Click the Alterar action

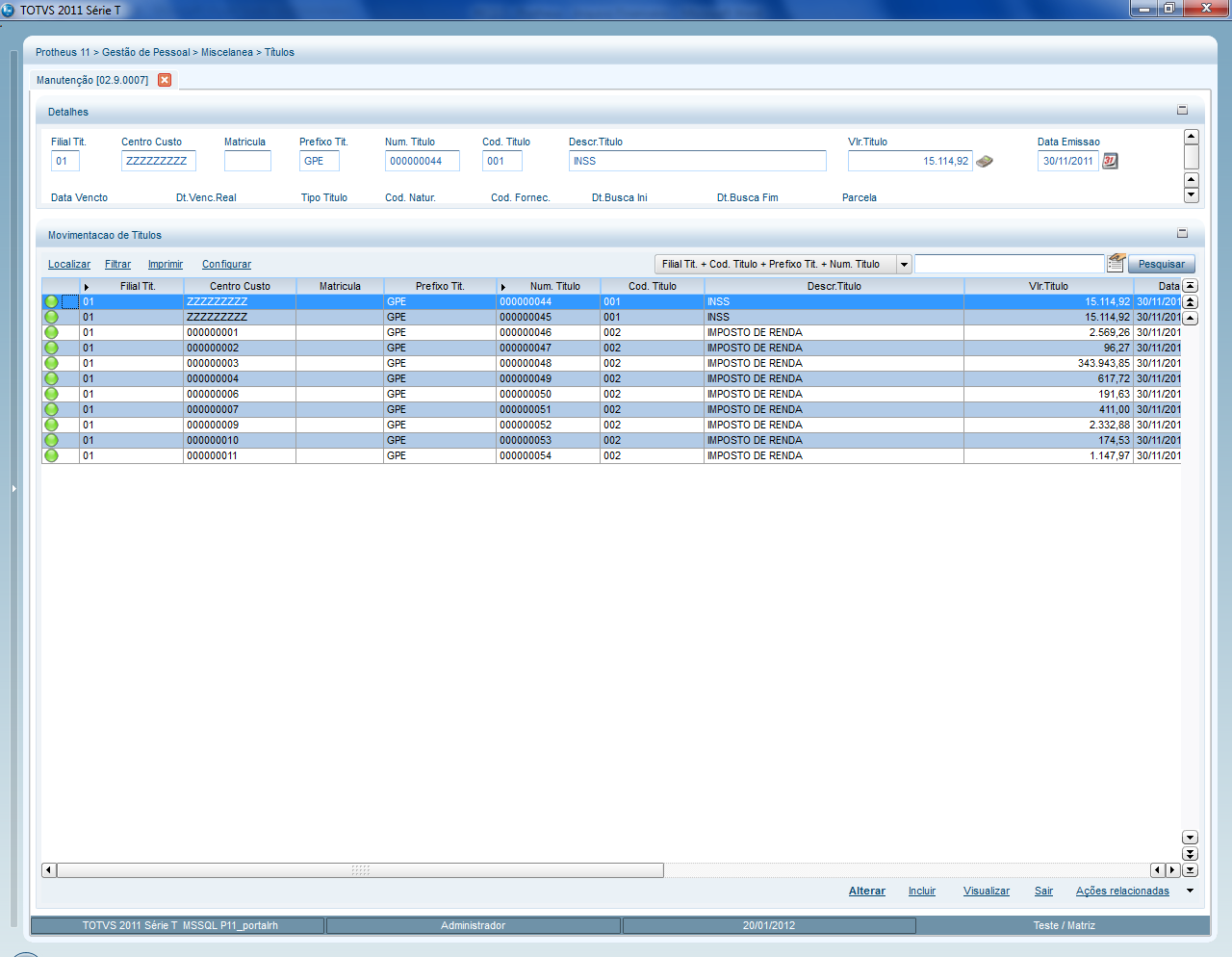[867, 892]
